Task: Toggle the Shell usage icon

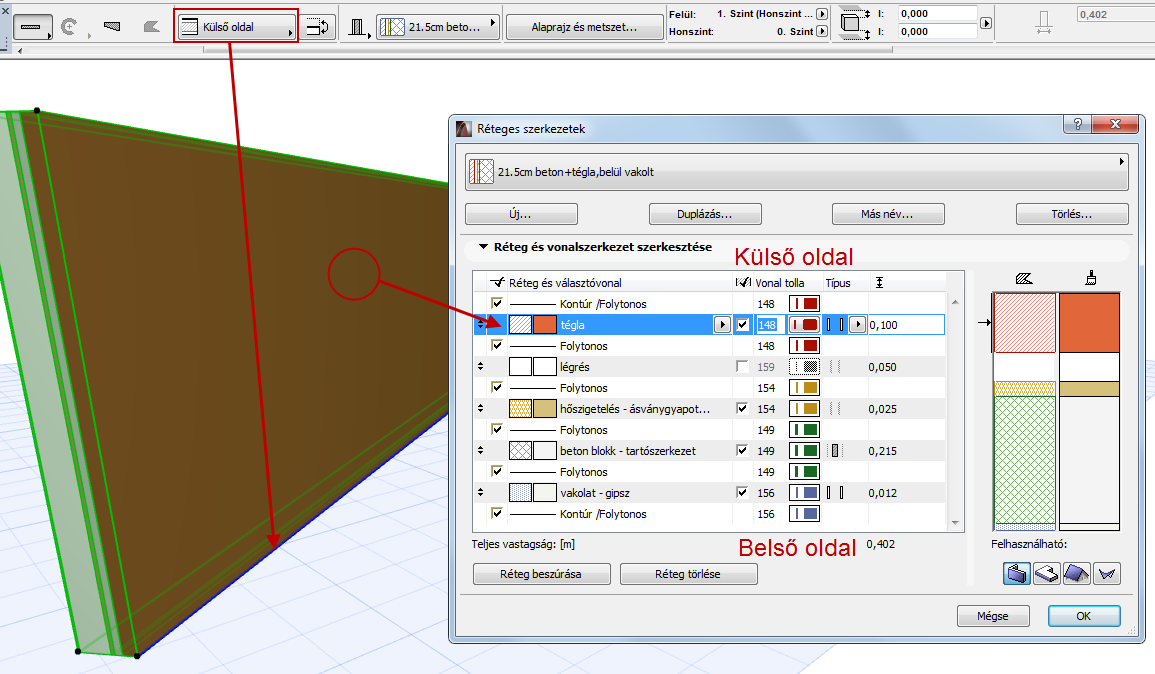Action: click(1107, 574)
